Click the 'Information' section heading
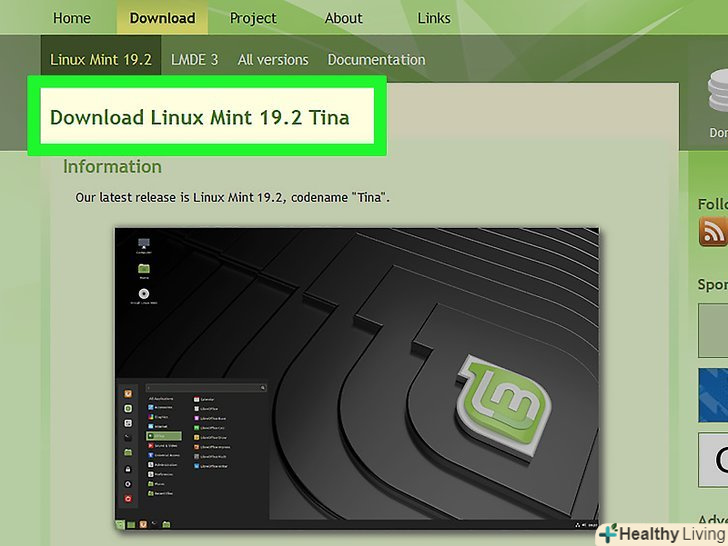 pos(112,166)
